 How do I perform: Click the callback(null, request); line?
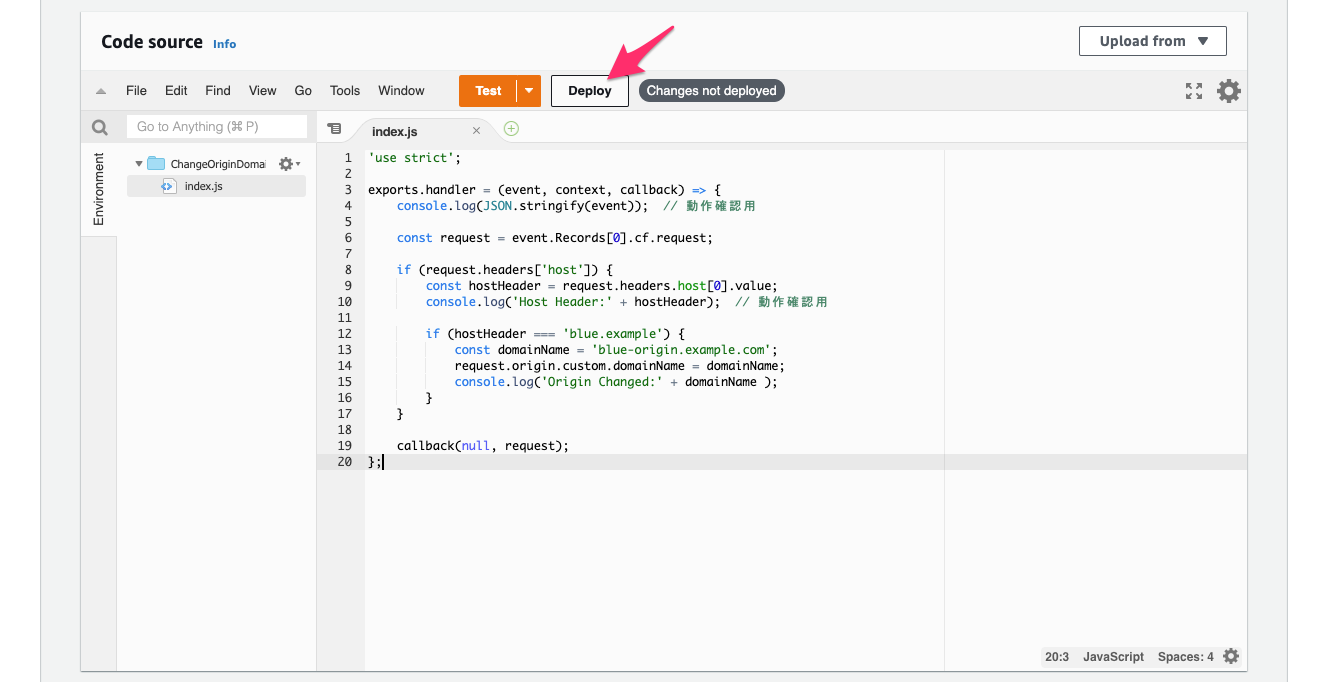point(483,446)
